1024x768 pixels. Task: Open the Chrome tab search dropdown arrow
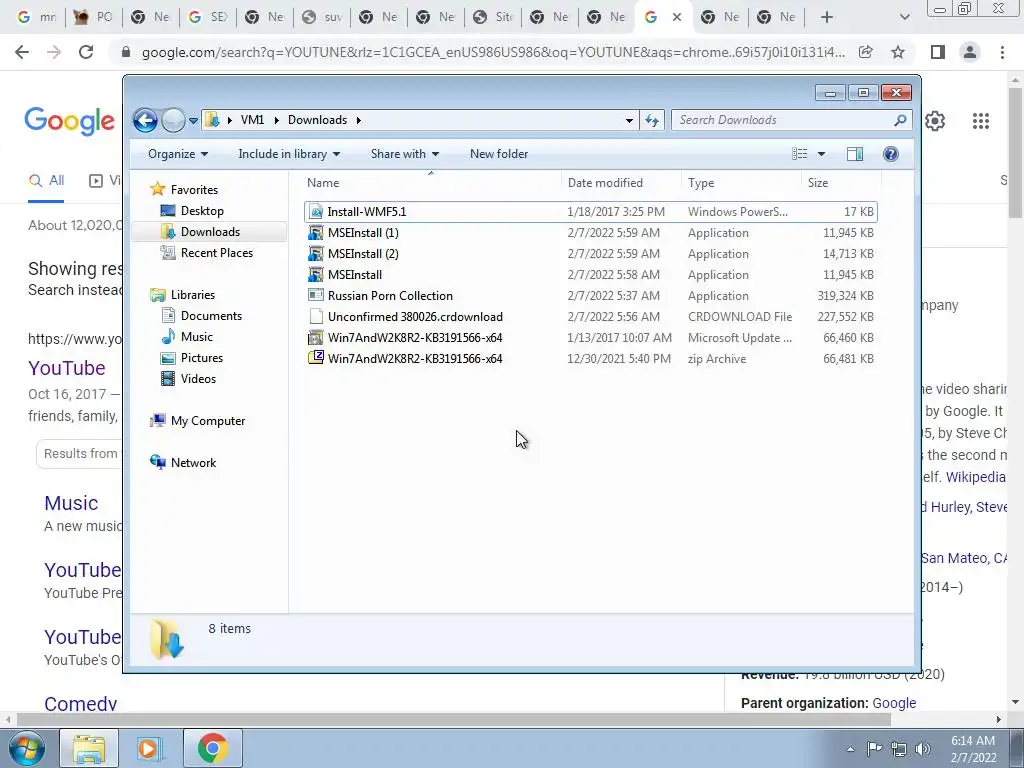[x=904, y=17]
